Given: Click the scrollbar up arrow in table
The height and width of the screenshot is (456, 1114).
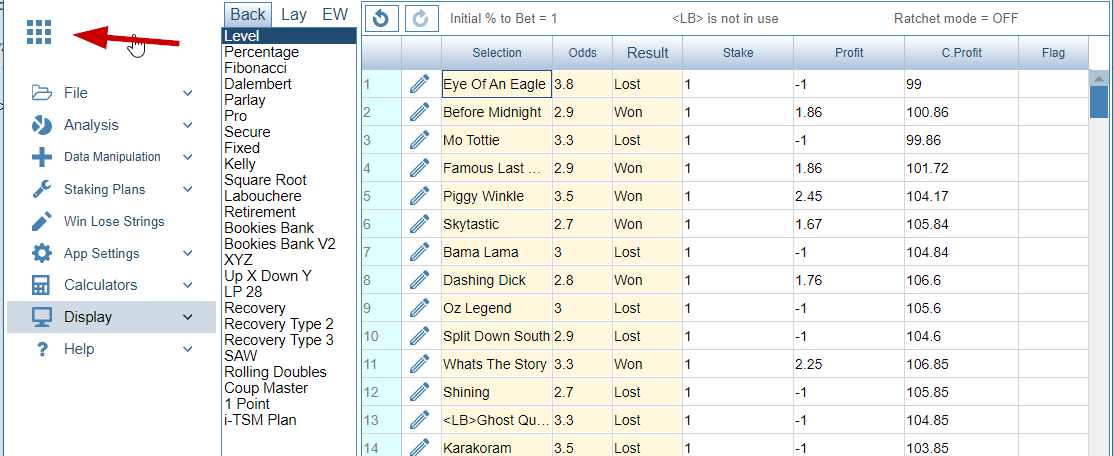Looking at the screenshot, I should [1098, 78].
